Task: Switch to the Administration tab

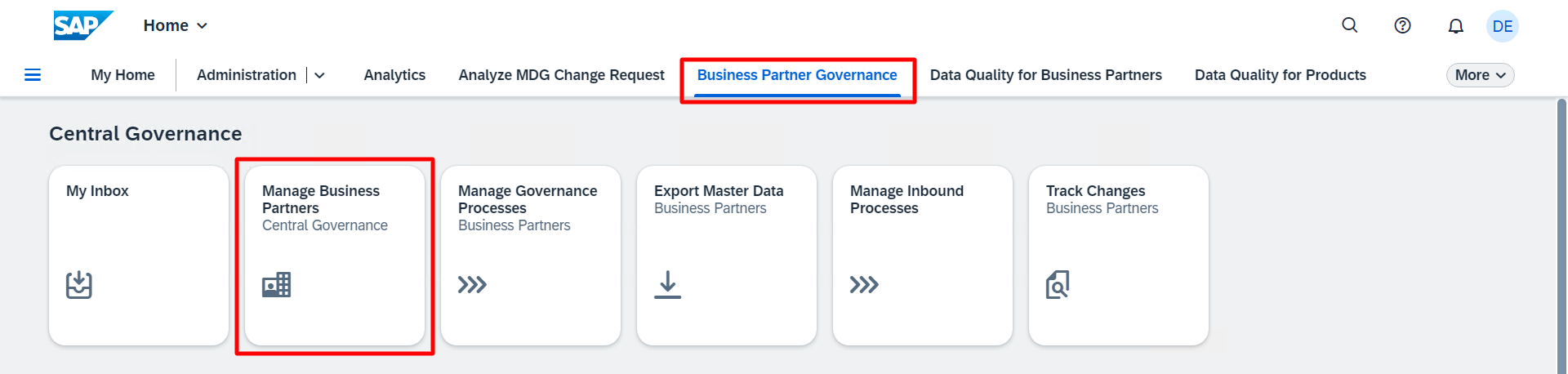Action: click(x=247, y=75)
